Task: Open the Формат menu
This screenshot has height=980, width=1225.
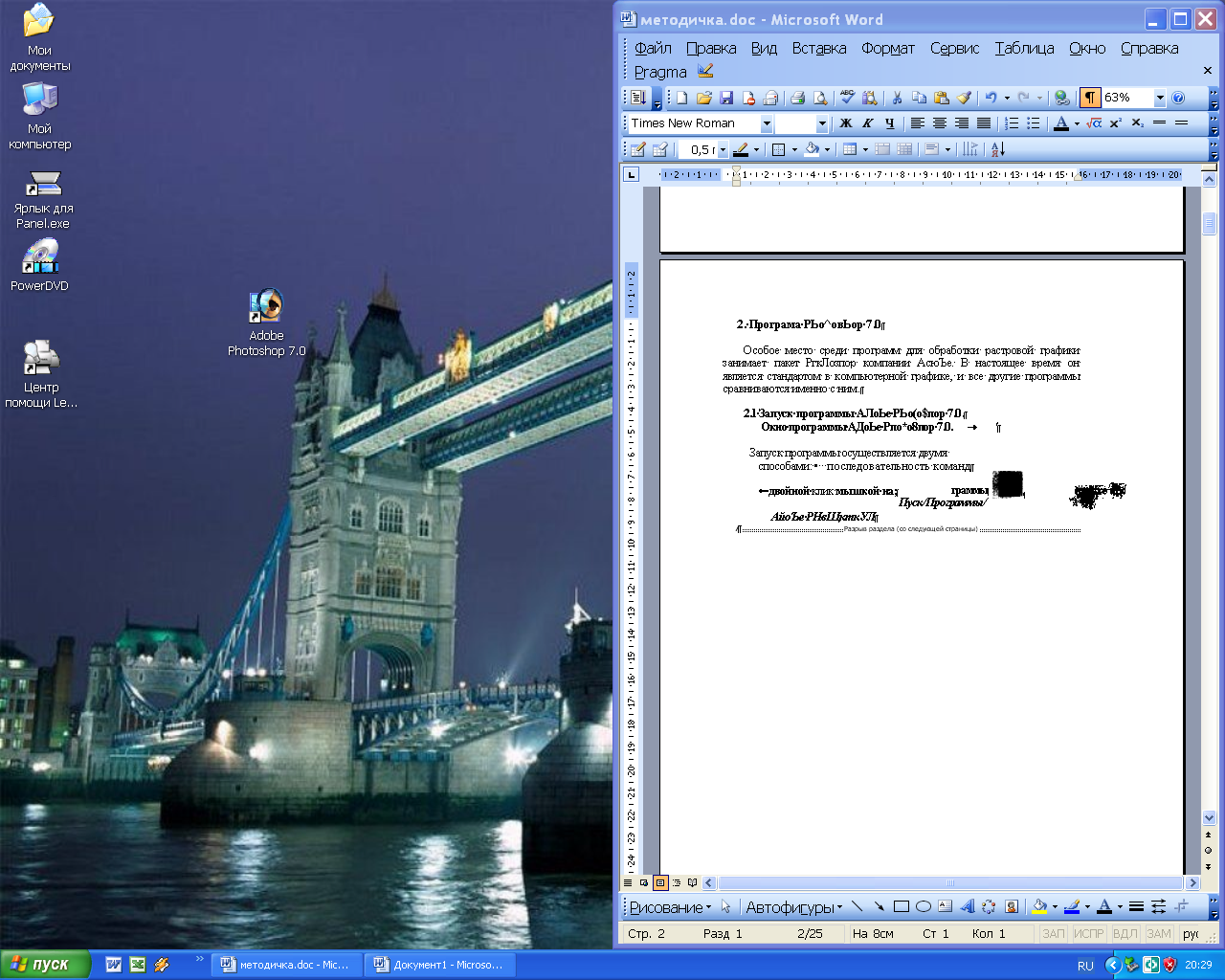Action: click(888, 48)
